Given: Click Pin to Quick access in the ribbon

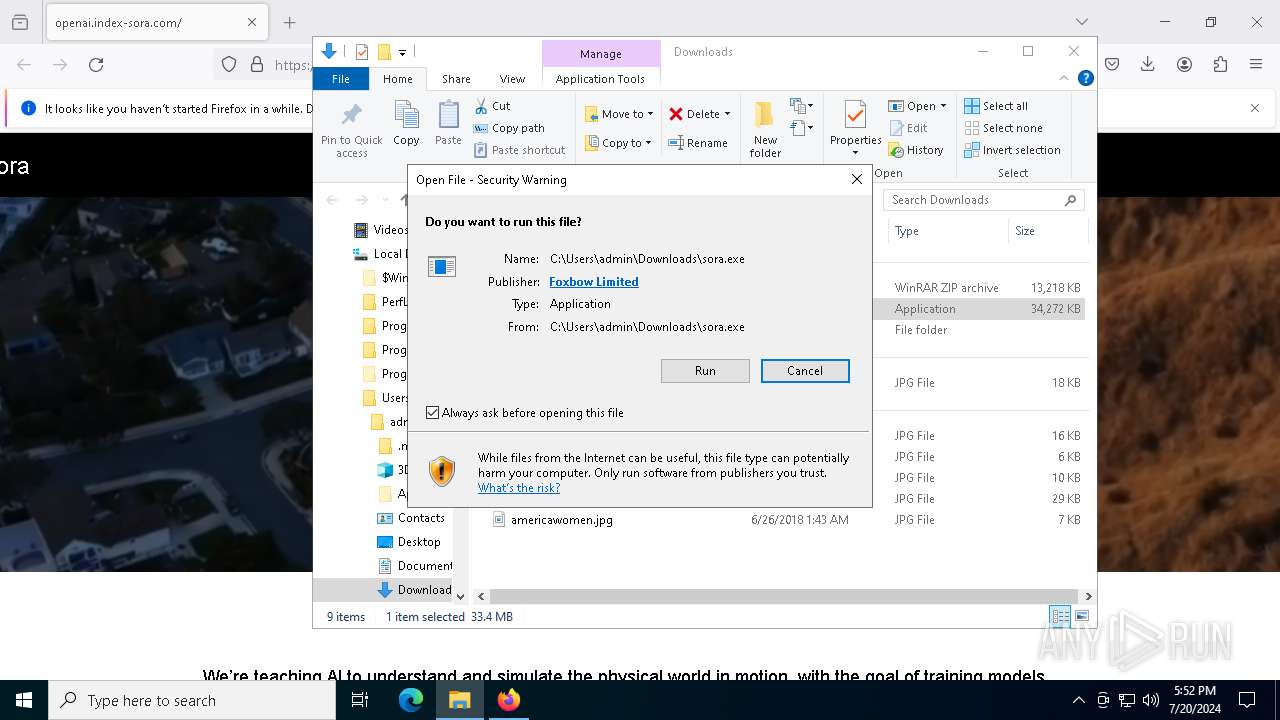Looking at the screenshot, I should (x=352, y=129).
